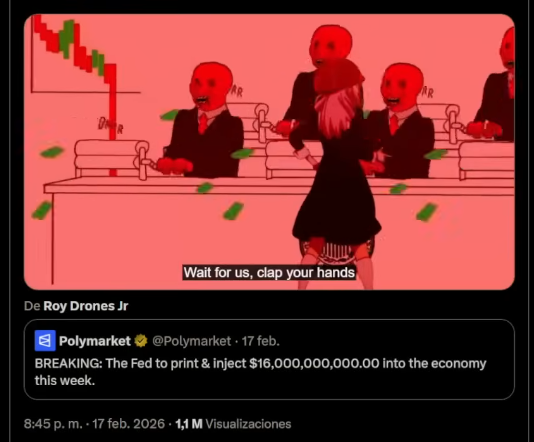Open the @Polymarket handle link
Image resolution: width=534 pixels, height=442 pixels.
tap(191, 341)
